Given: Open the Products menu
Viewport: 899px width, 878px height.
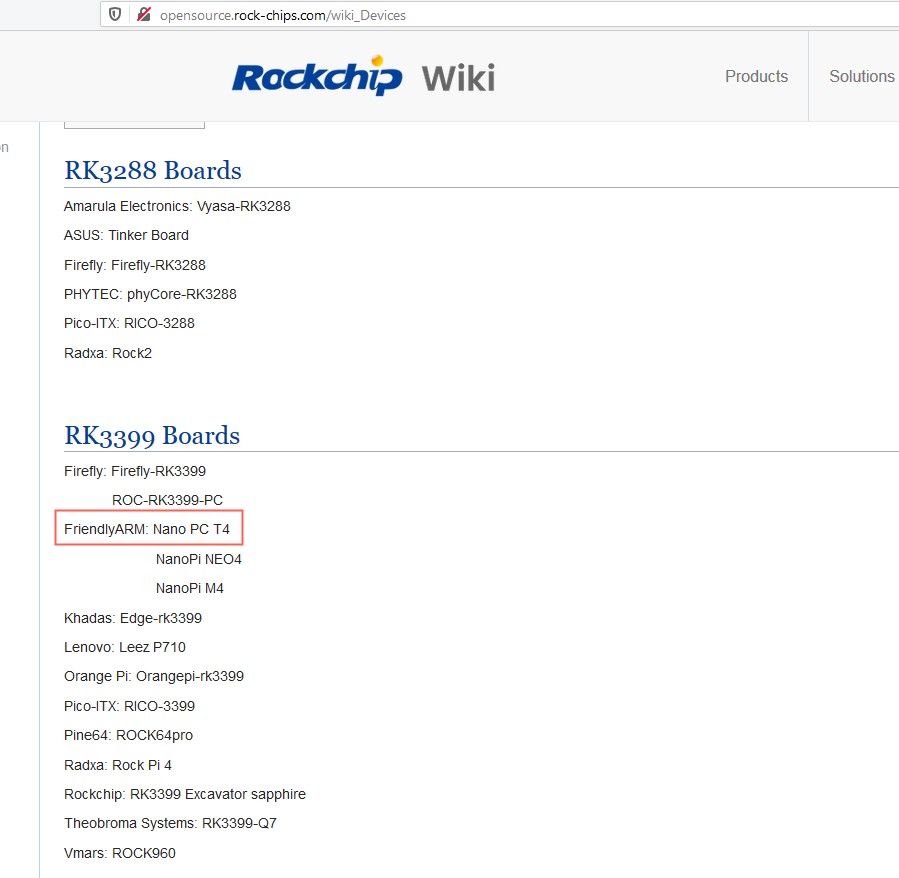Looking at the screenshot, I should pyautogui.click(x=756, y=76).
